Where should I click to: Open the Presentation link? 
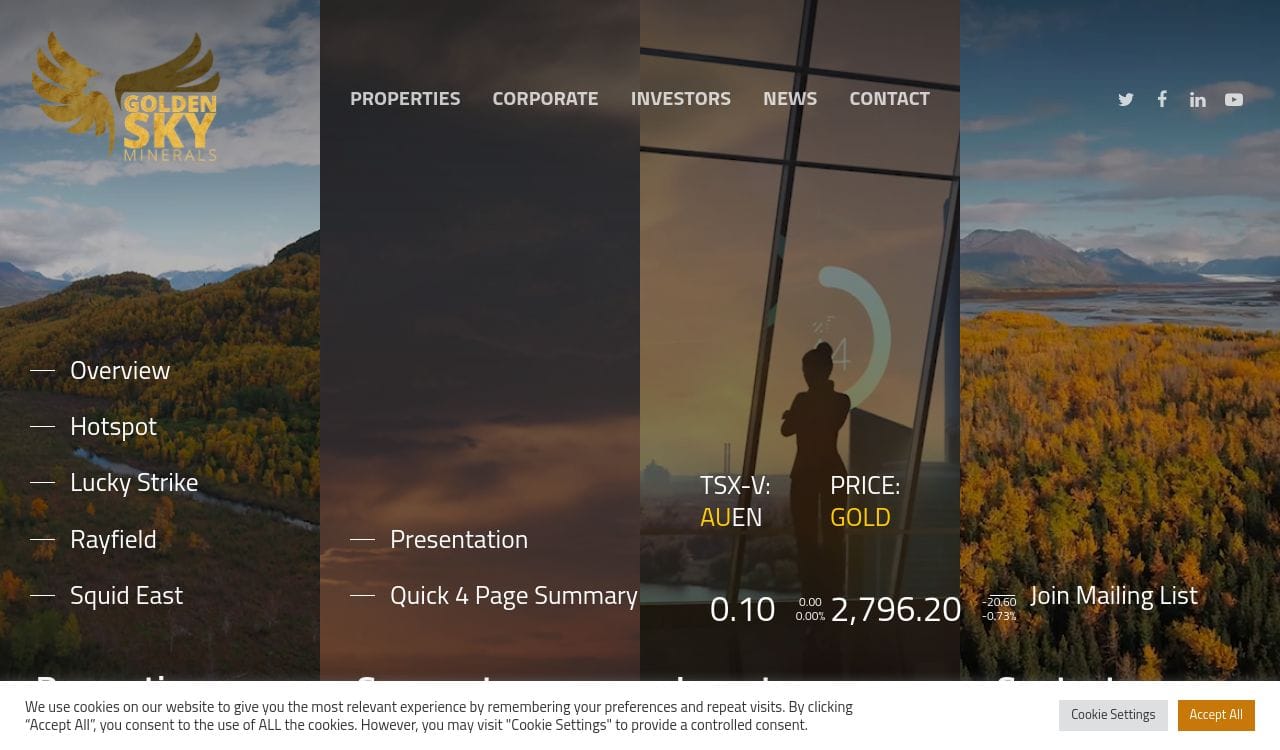coord(459,539)
